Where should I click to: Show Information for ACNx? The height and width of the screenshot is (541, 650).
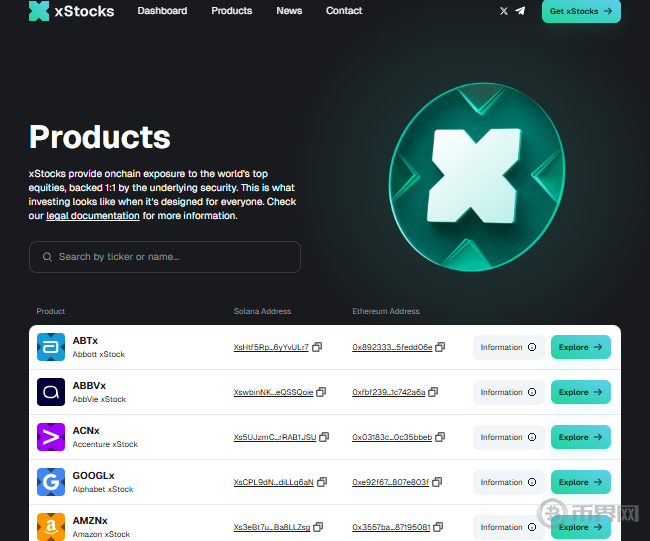[x=508, y=437]
